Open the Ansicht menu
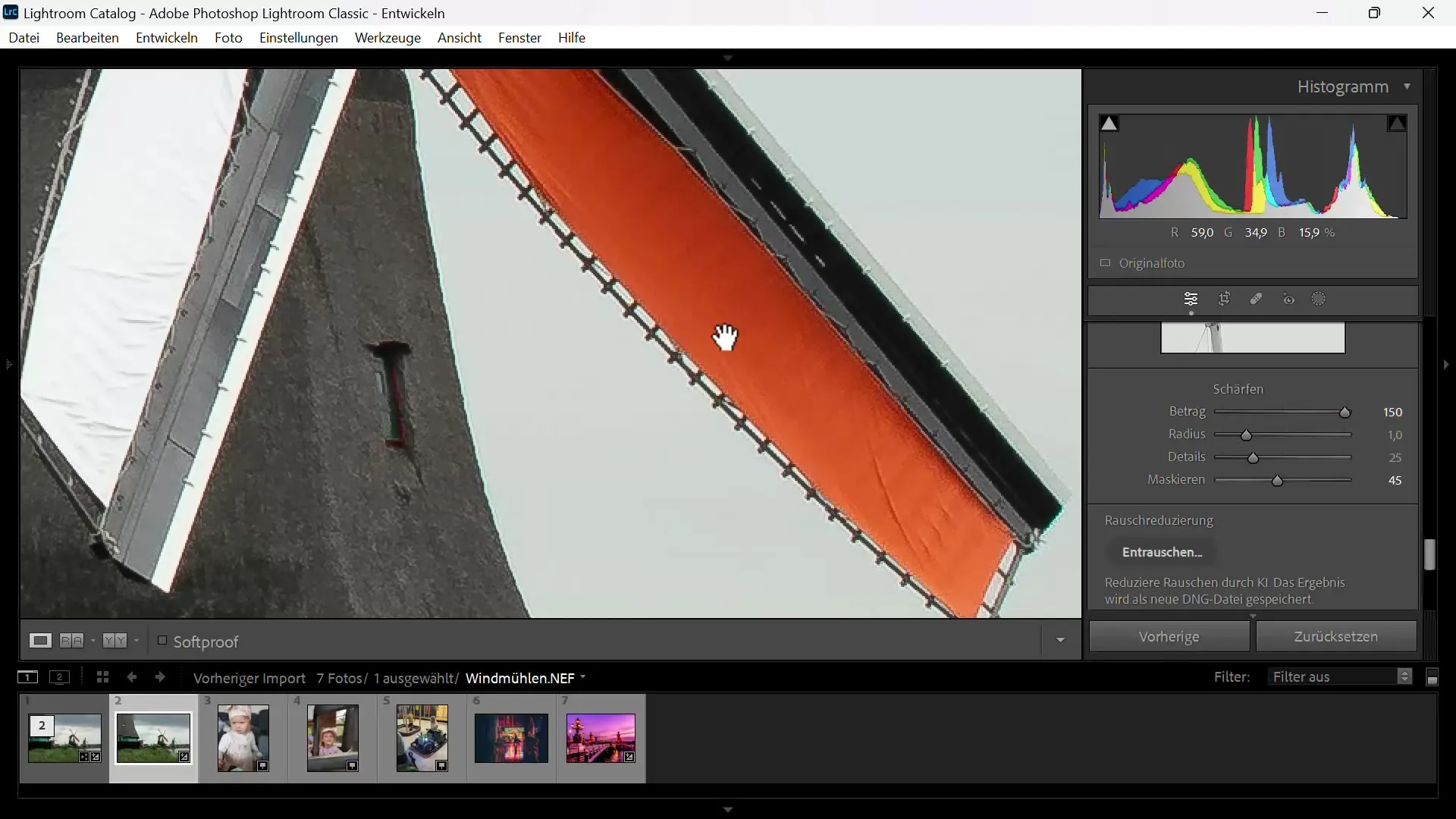The width and height of the screenshot is (1456, 819). pos(460,38)
